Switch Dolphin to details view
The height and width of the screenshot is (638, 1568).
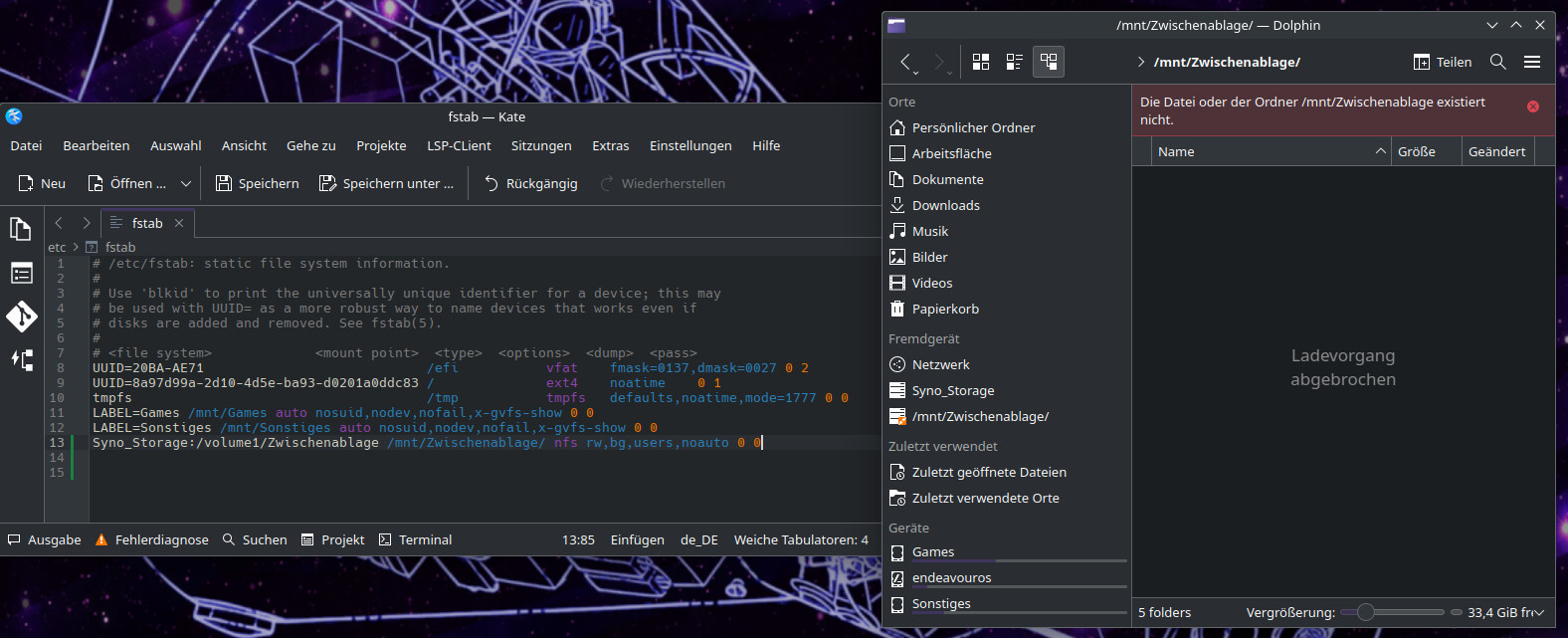coord(1049,62)
